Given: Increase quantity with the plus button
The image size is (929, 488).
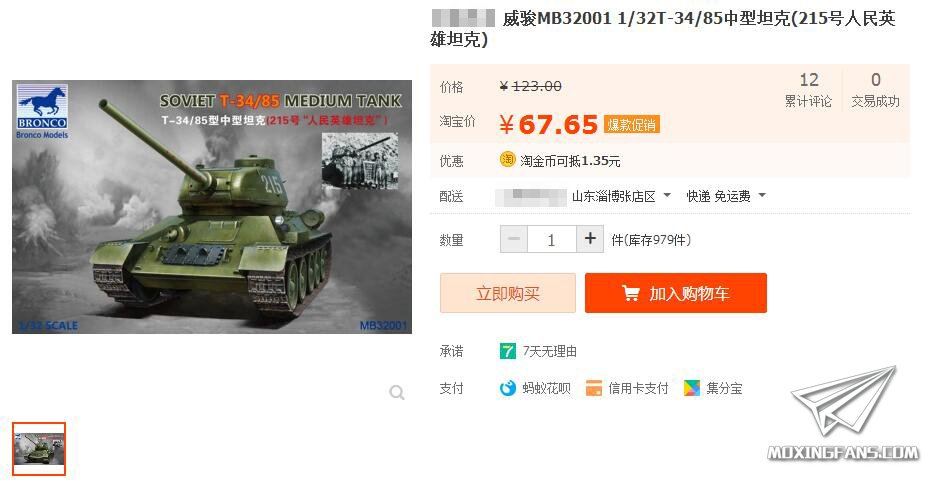Looking at the screenshot, I should pos(590,239).
